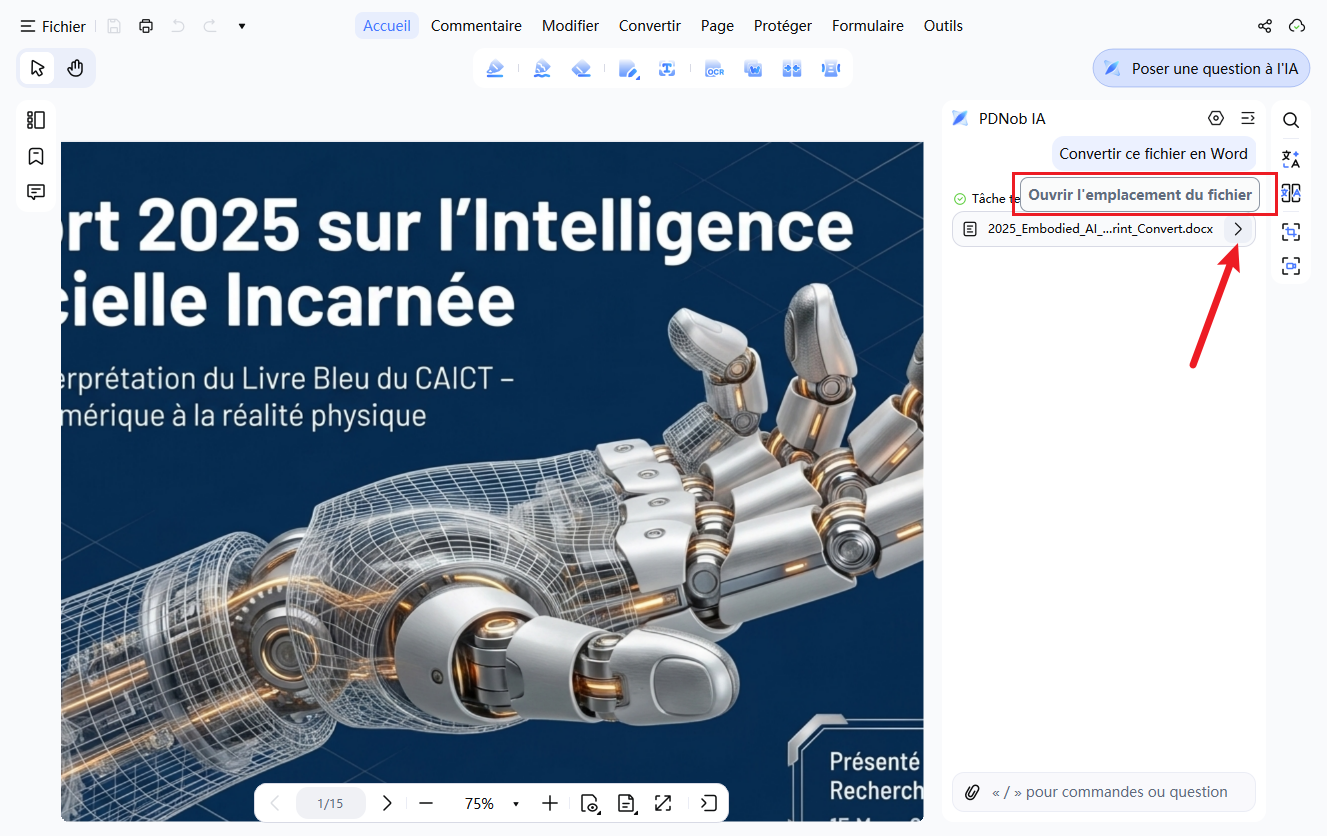Open the Fichier menu
1327x836 pixels.
tap(53, 26)
